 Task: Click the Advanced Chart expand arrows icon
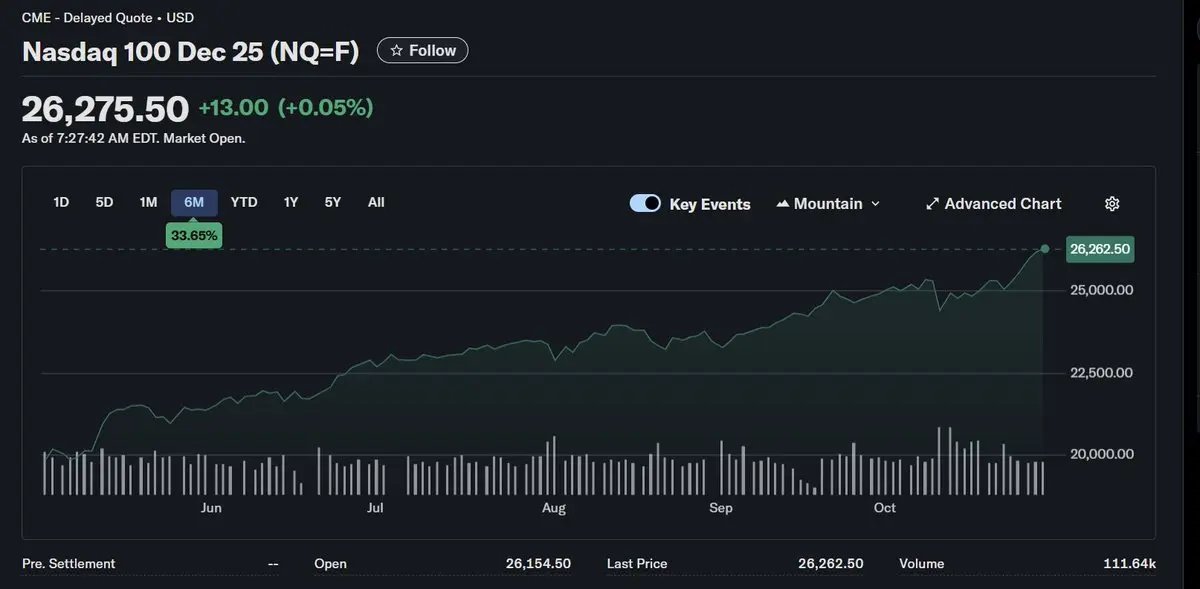932,204
